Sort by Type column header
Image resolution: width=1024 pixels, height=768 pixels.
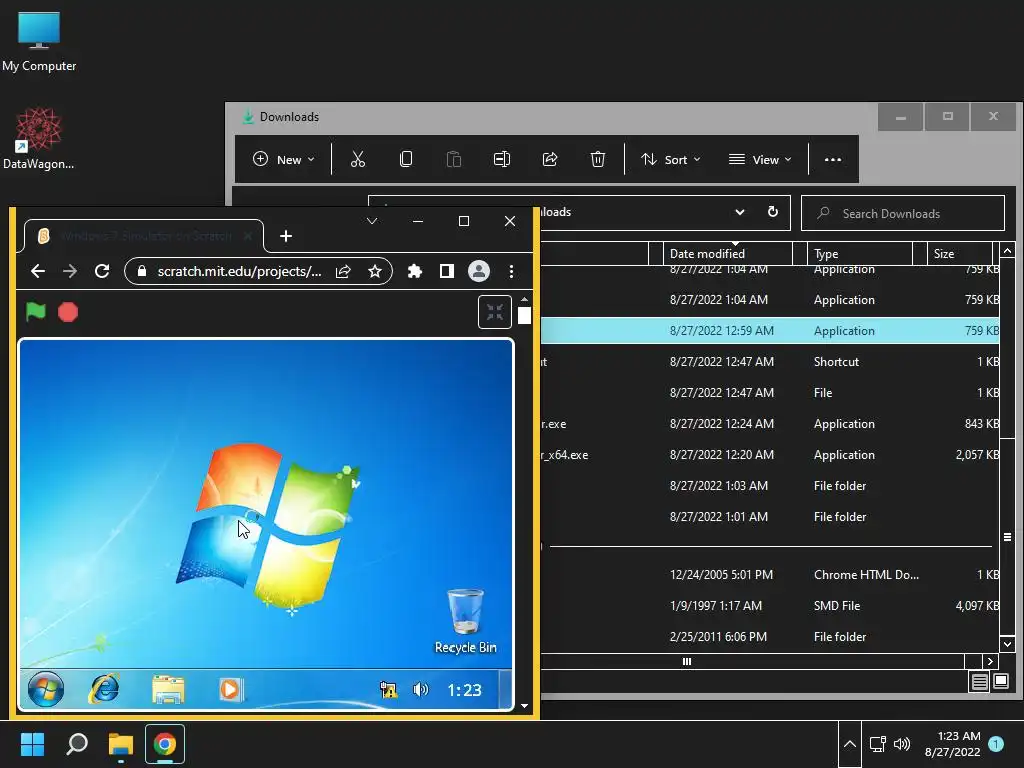(x=859, y=253)
